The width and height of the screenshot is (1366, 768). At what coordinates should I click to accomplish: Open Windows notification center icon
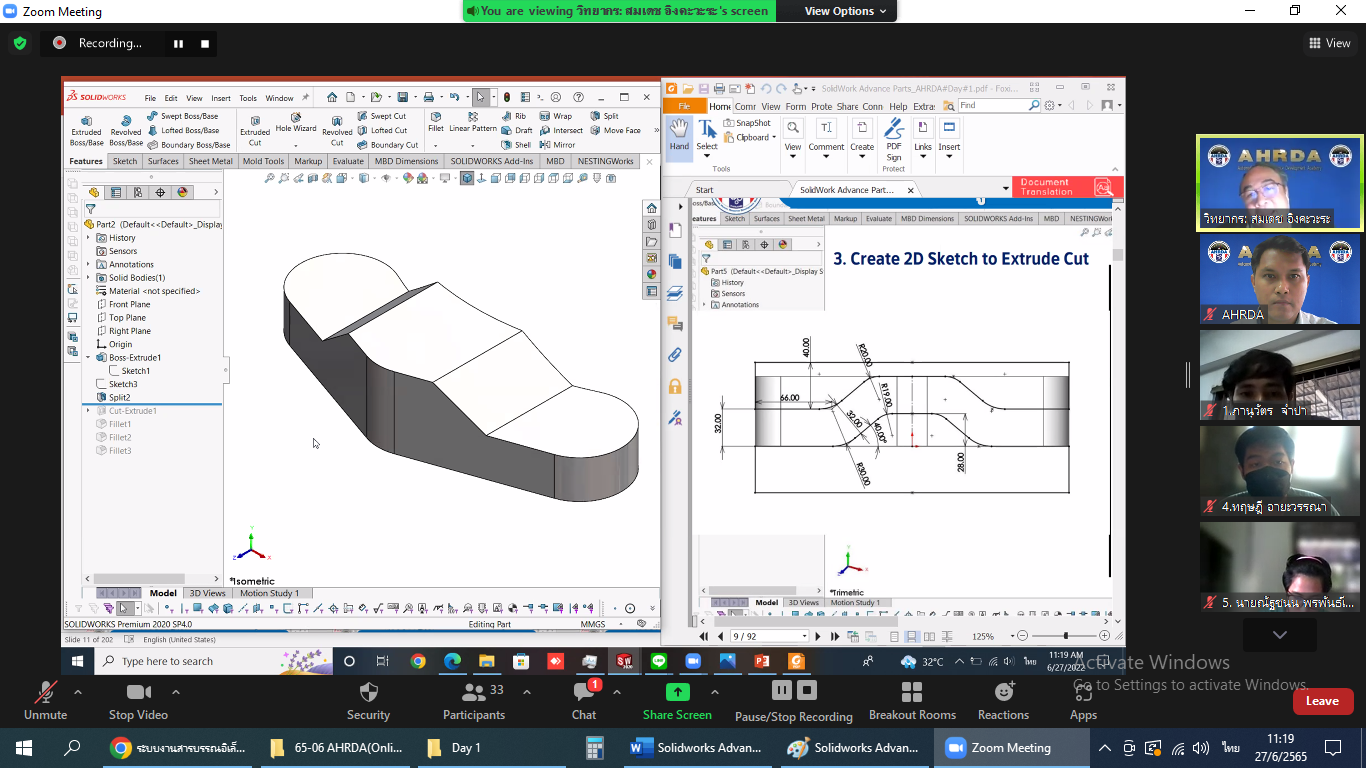click(x=1332, y=748)
